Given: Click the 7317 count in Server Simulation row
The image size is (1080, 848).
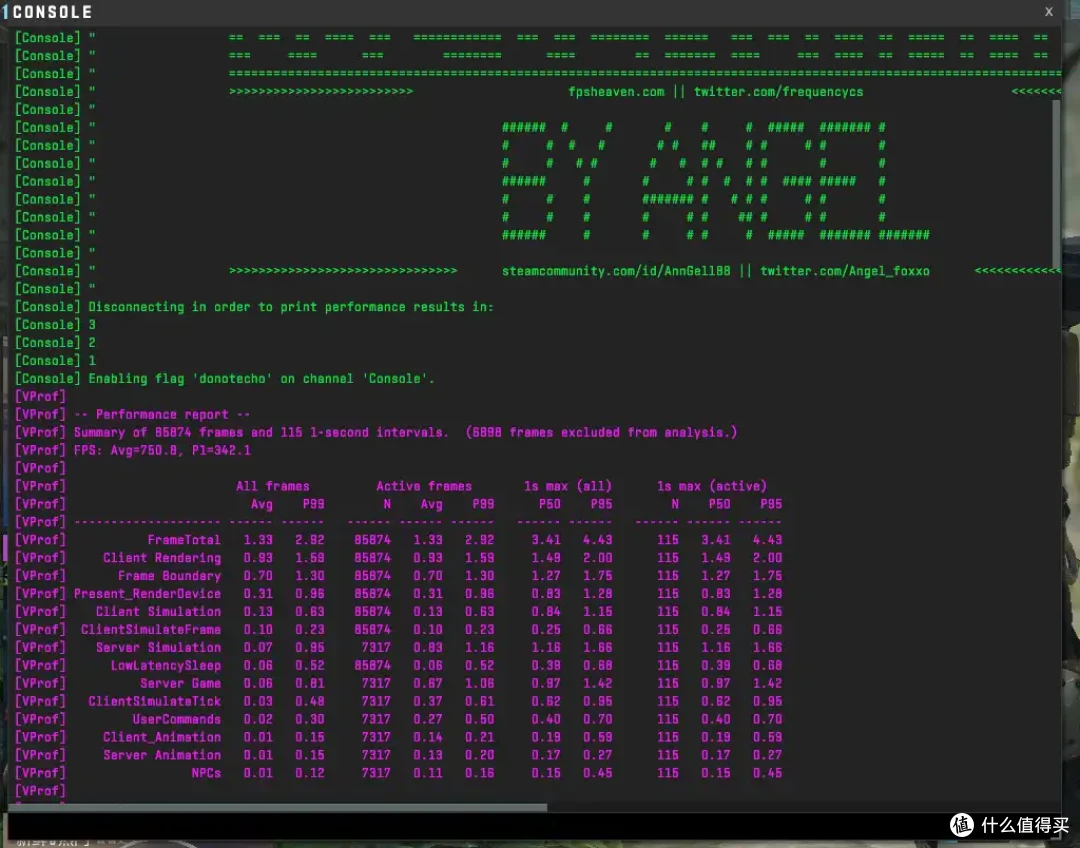Looking at the screenshot, I should [376, 647].
